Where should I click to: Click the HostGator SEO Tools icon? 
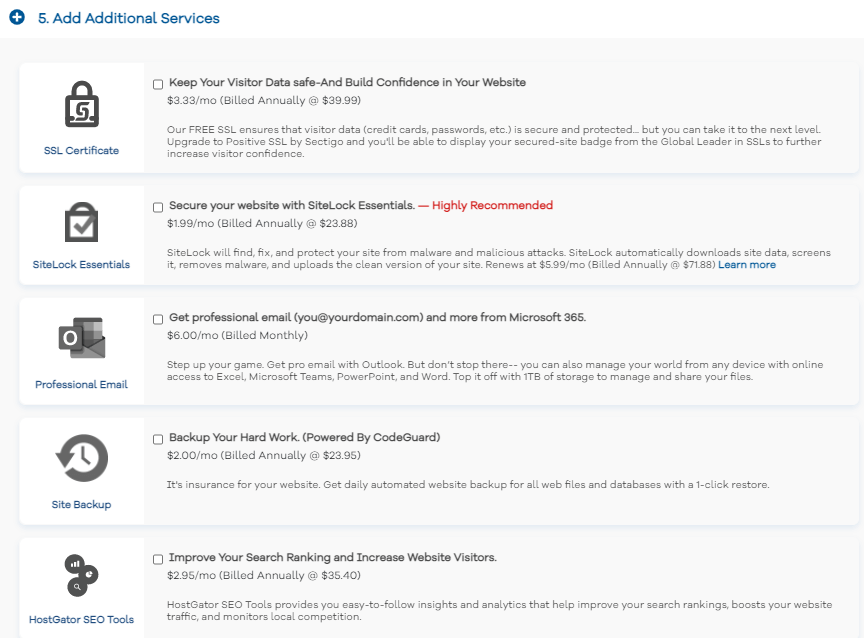[x=82, y=575]
